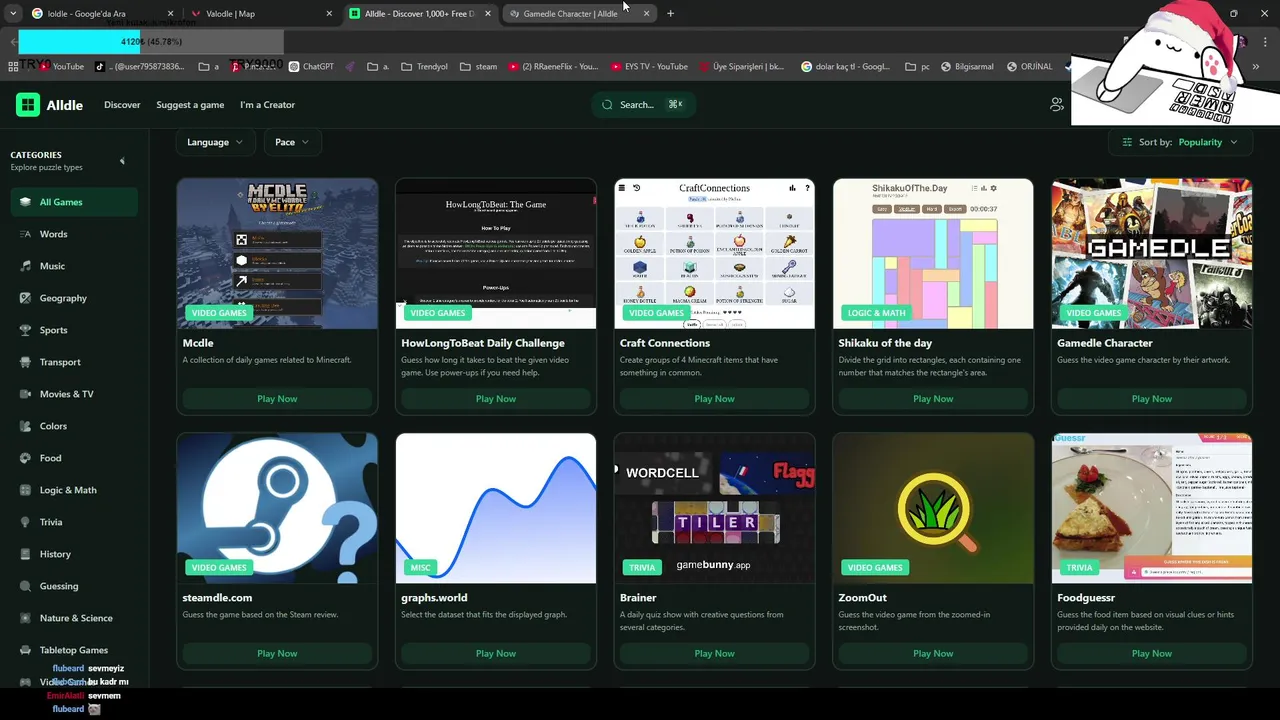Open the steam bookmark folder
This screenshot has height=720, width=1280.
pos(478,67)
